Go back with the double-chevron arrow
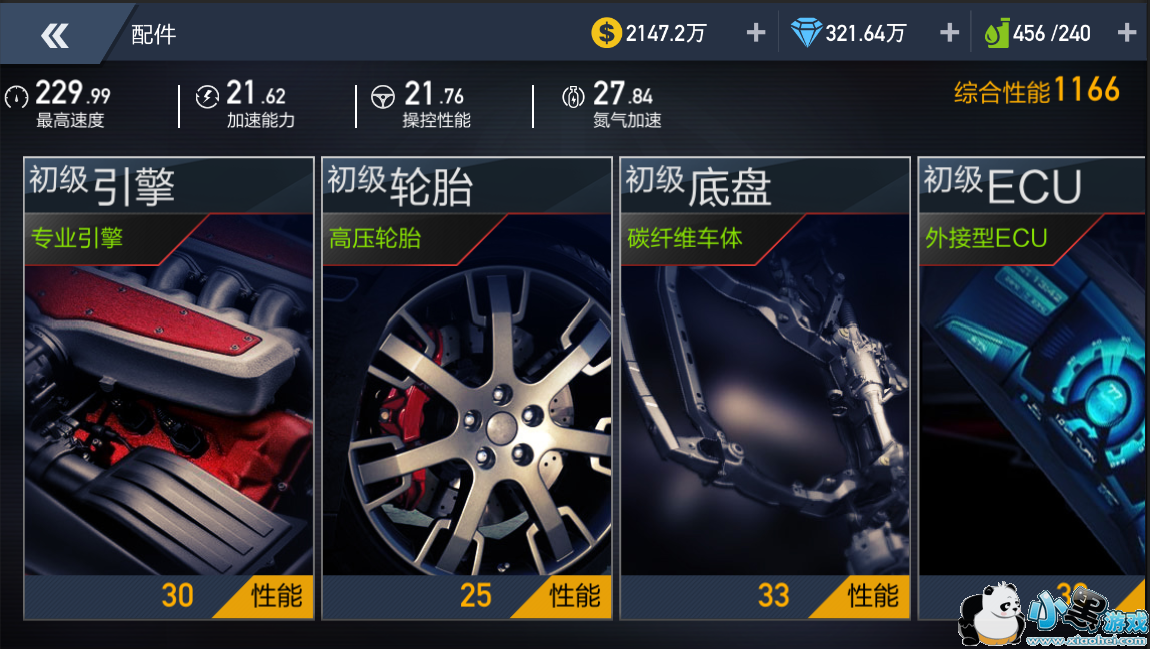1150x649 pixels. (x=55, y=35)
